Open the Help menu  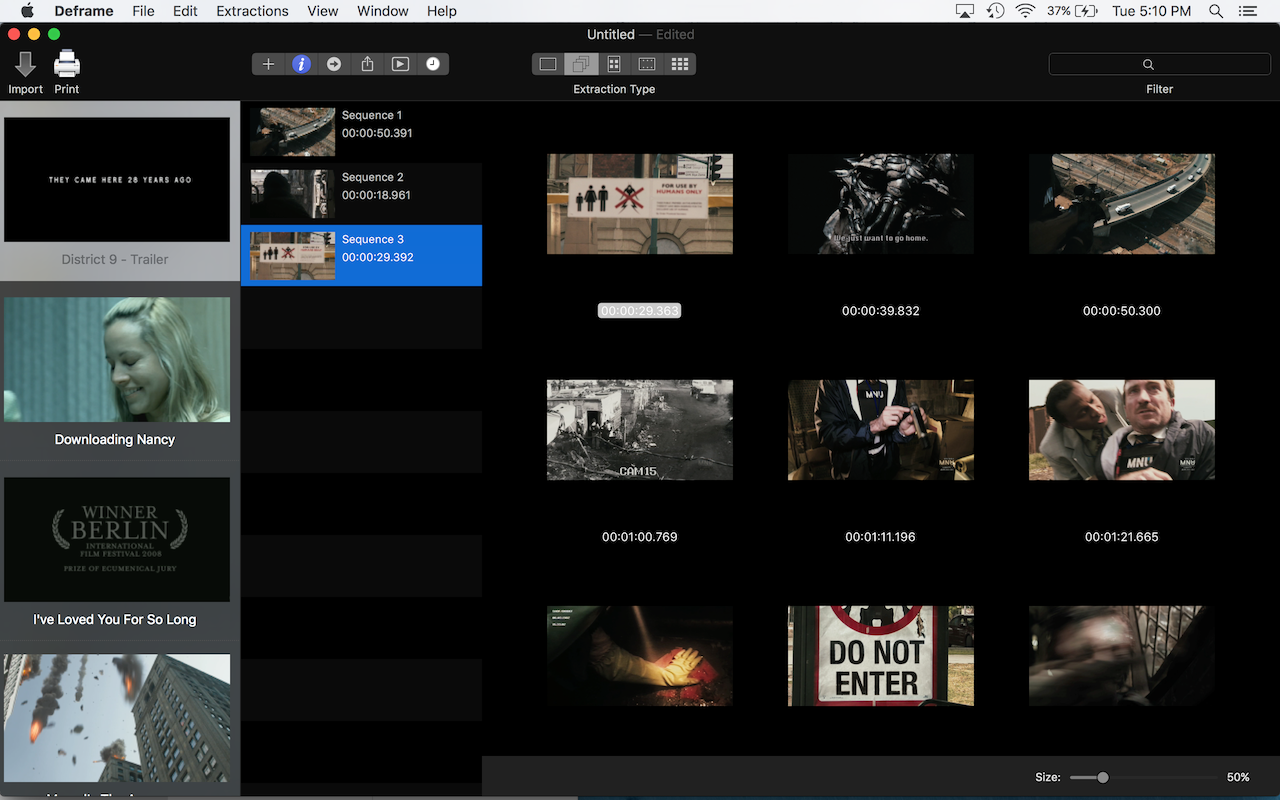point(441,11)
